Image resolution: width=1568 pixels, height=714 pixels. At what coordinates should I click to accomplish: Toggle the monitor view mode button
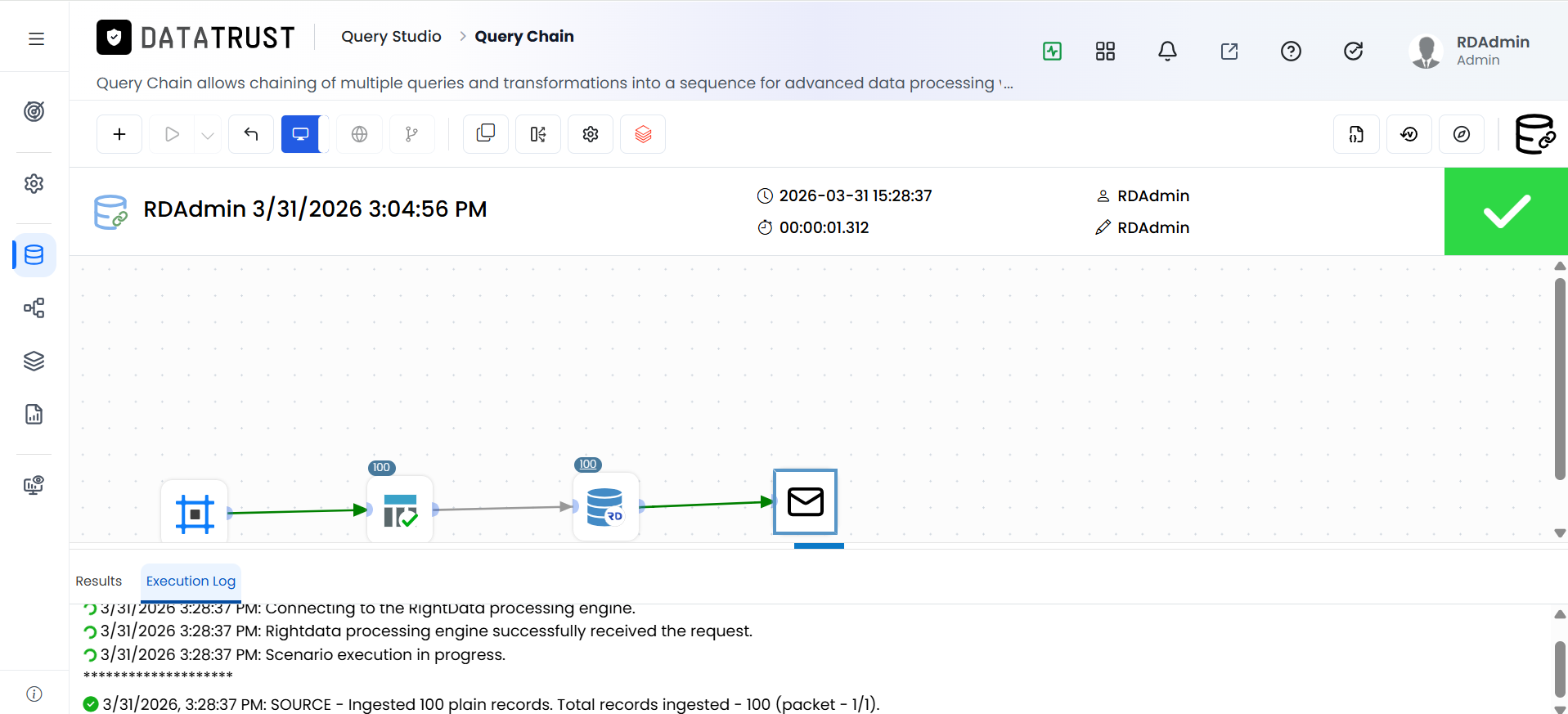301,134
